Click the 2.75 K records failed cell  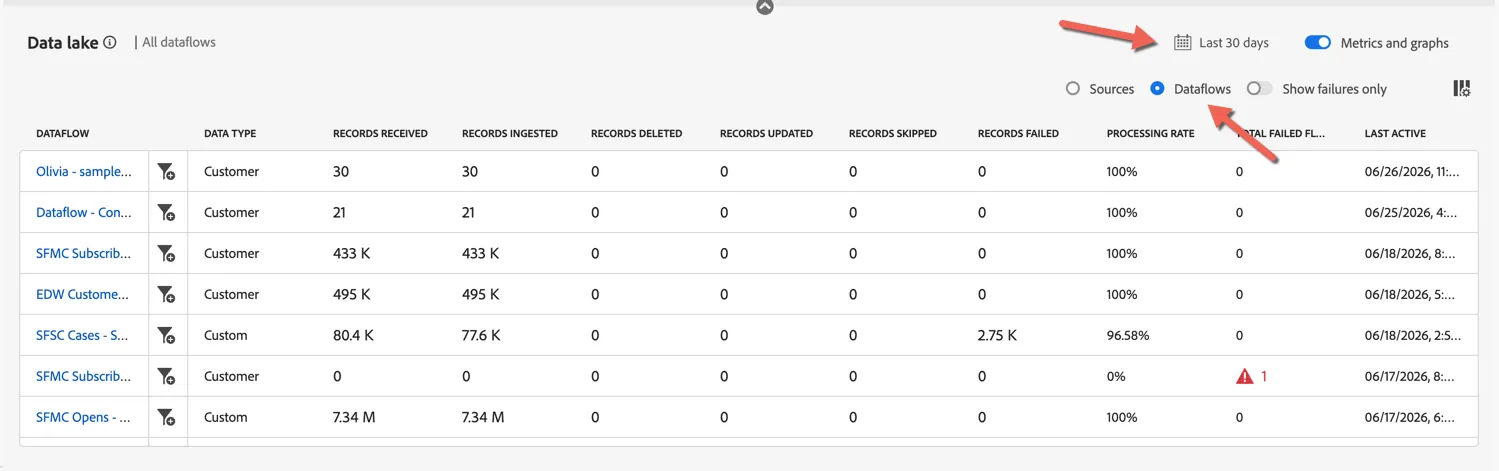997,336
